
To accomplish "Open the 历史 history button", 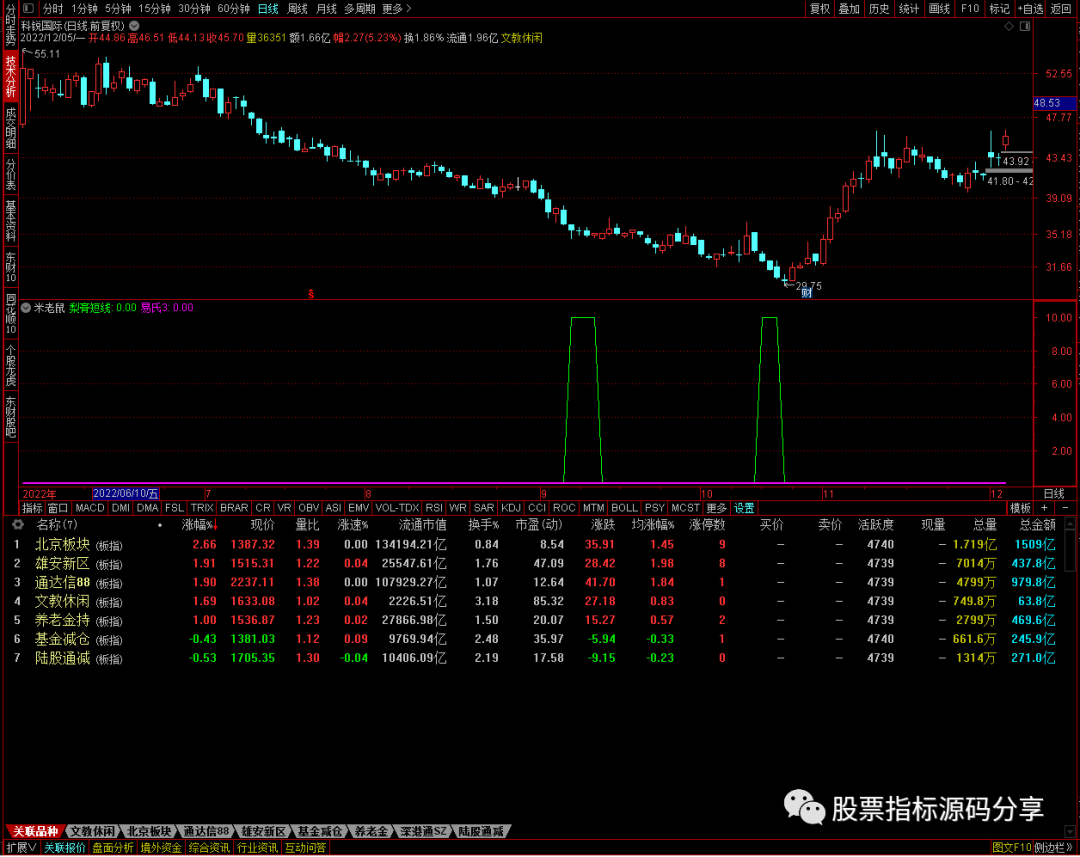I will coord(879,9).
